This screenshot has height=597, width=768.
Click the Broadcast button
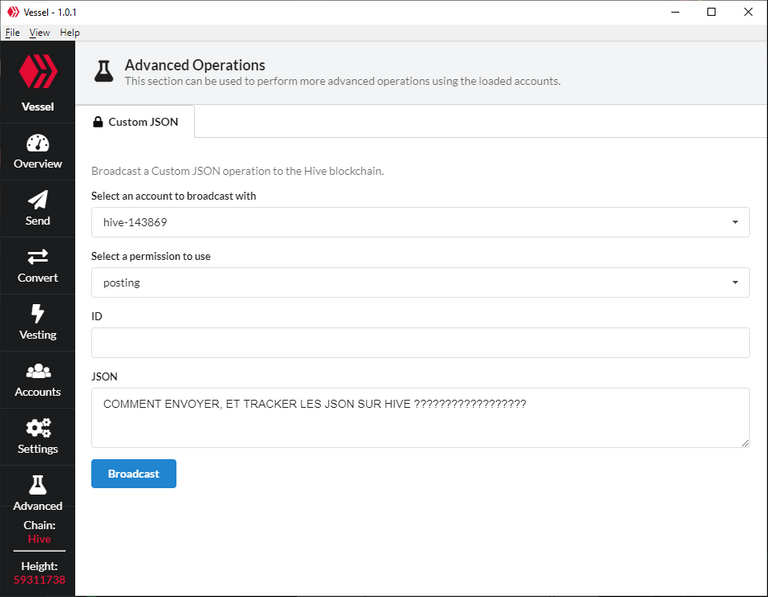click(134, 474)
